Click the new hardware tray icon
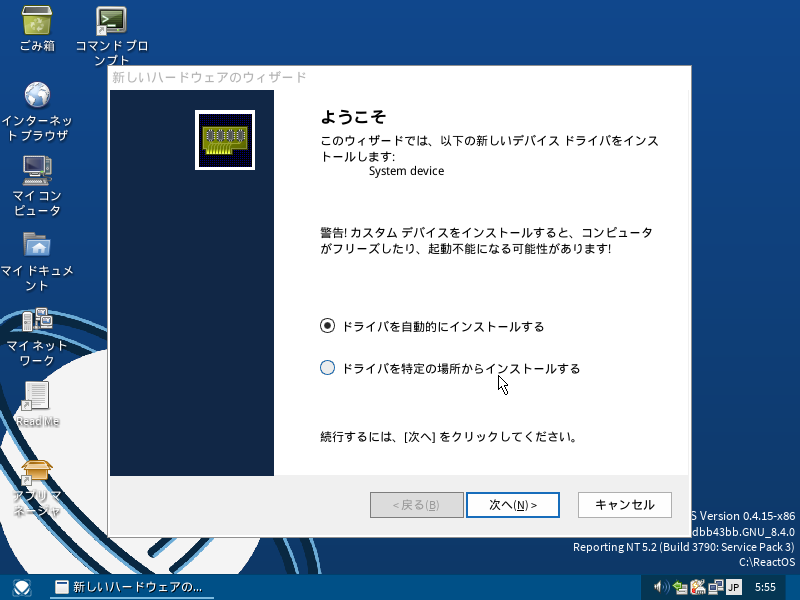 coord(697,587)
